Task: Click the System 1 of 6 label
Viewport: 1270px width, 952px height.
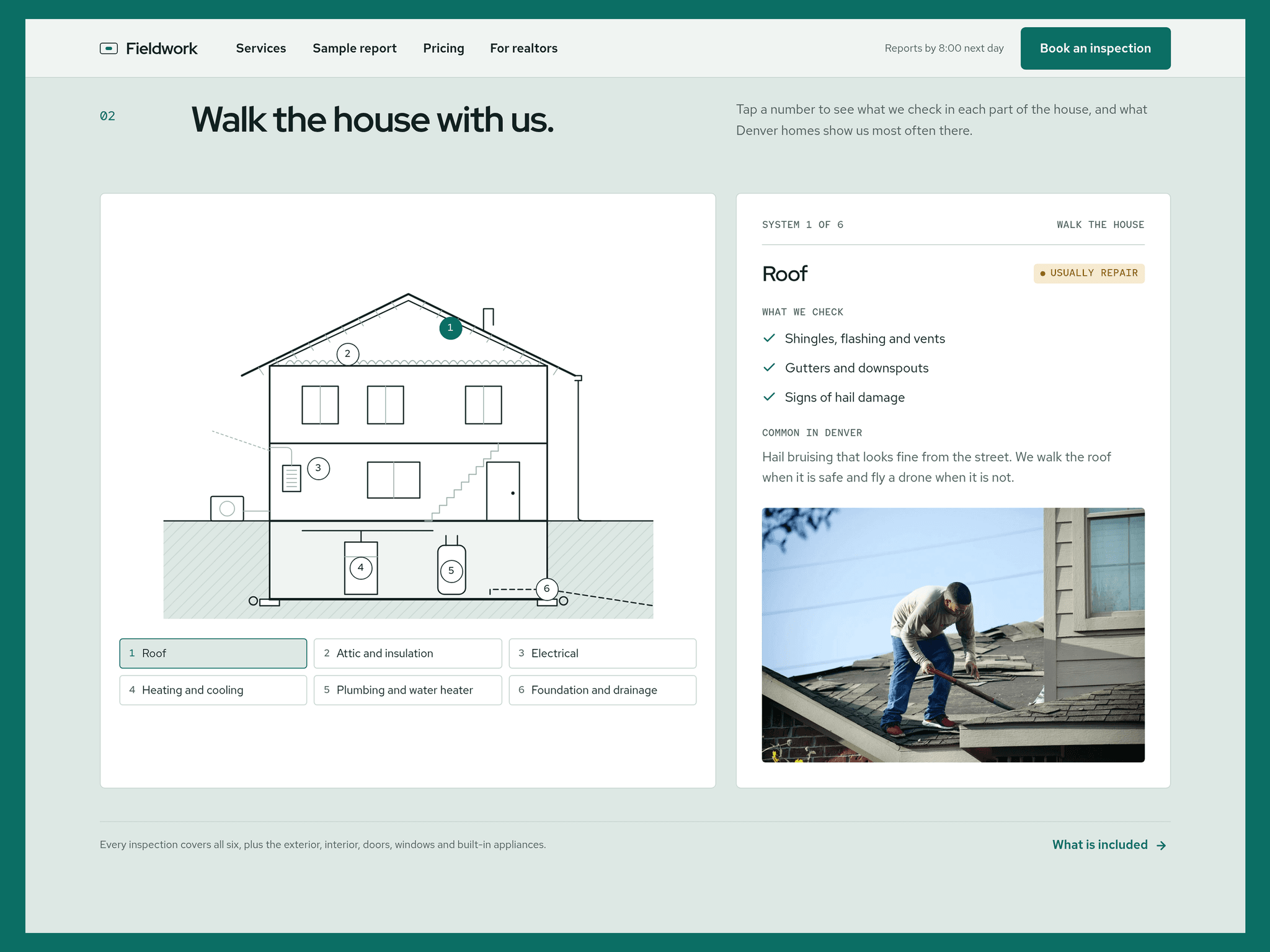Action: coord(802,224)
